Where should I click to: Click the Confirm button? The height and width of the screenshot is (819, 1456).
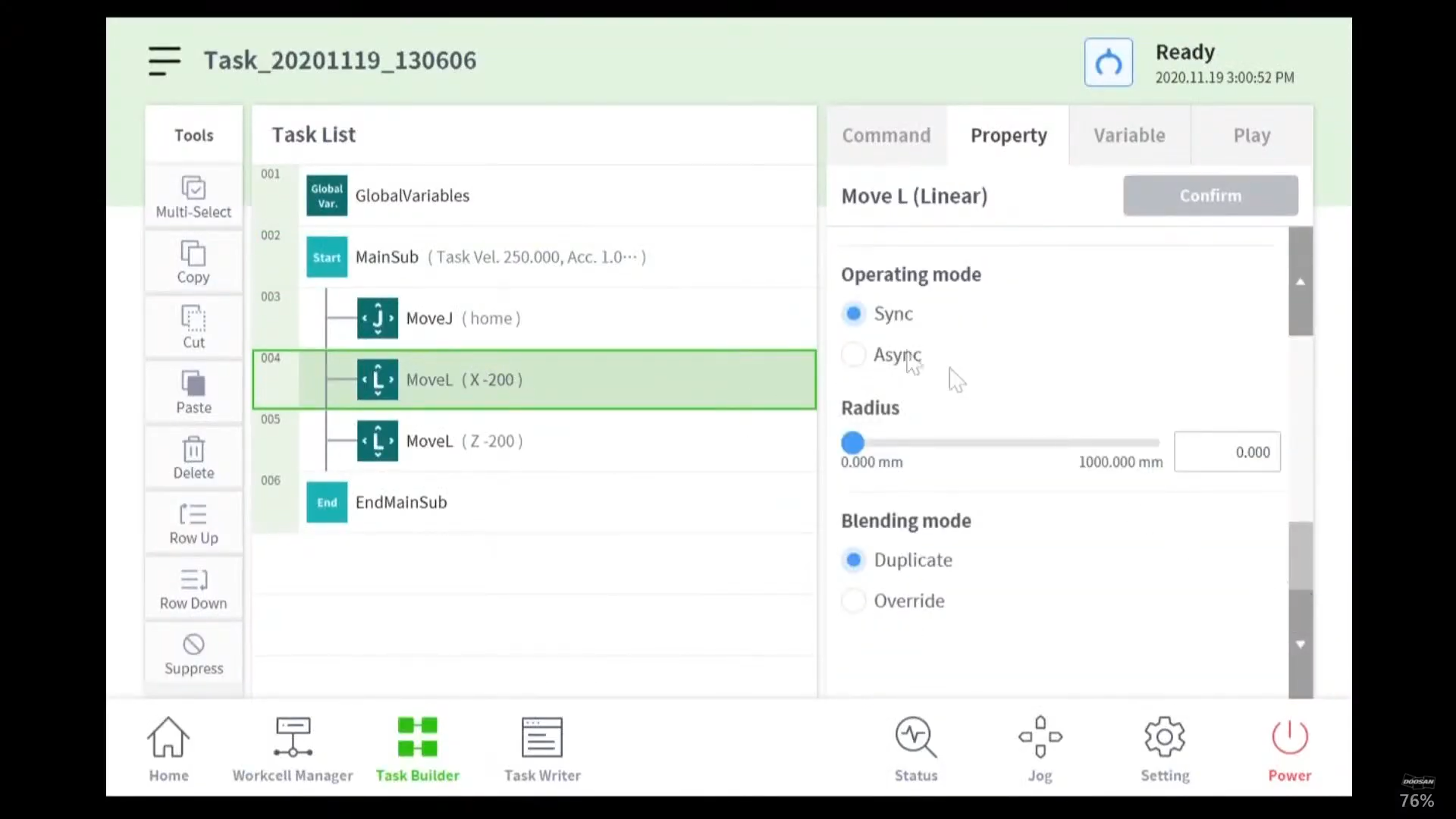1210,196
